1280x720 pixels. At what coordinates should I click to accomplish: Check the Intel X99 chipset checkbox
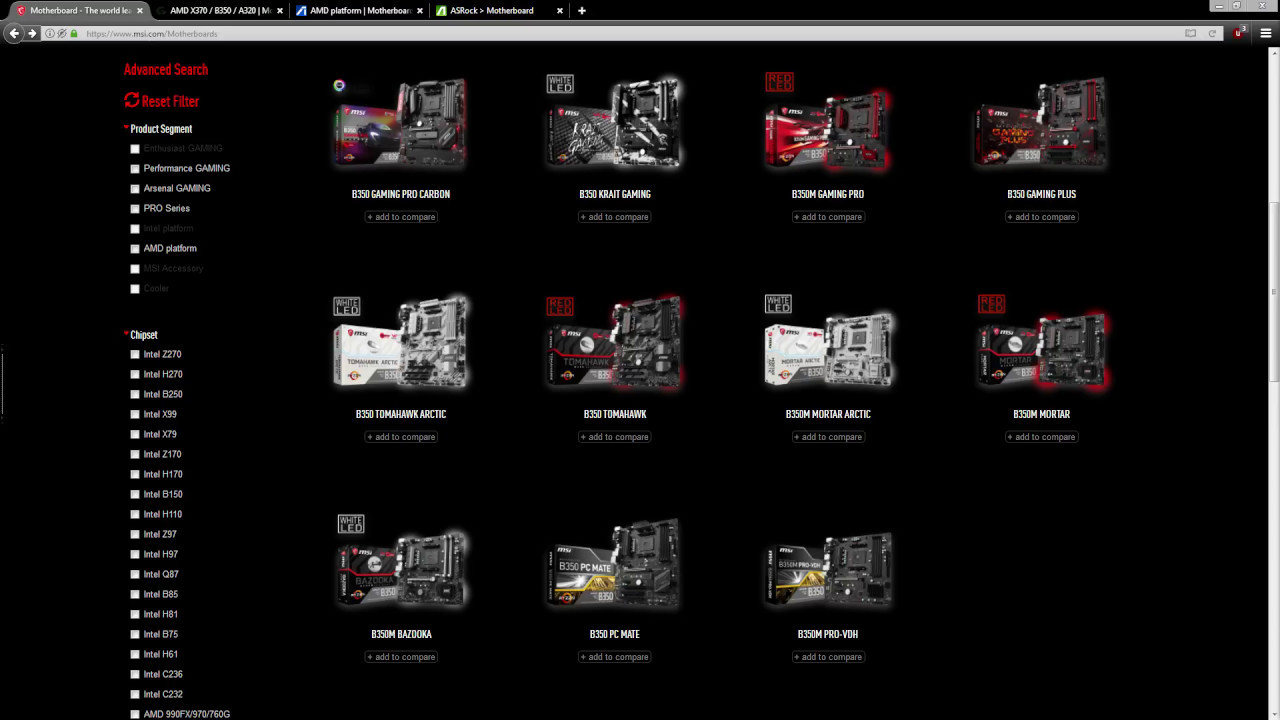pyautogui.click(x=135, y=415)
